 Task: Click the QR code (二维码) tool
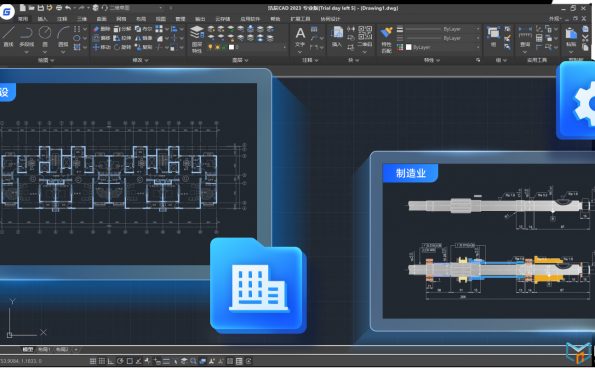tap(365, 36)
